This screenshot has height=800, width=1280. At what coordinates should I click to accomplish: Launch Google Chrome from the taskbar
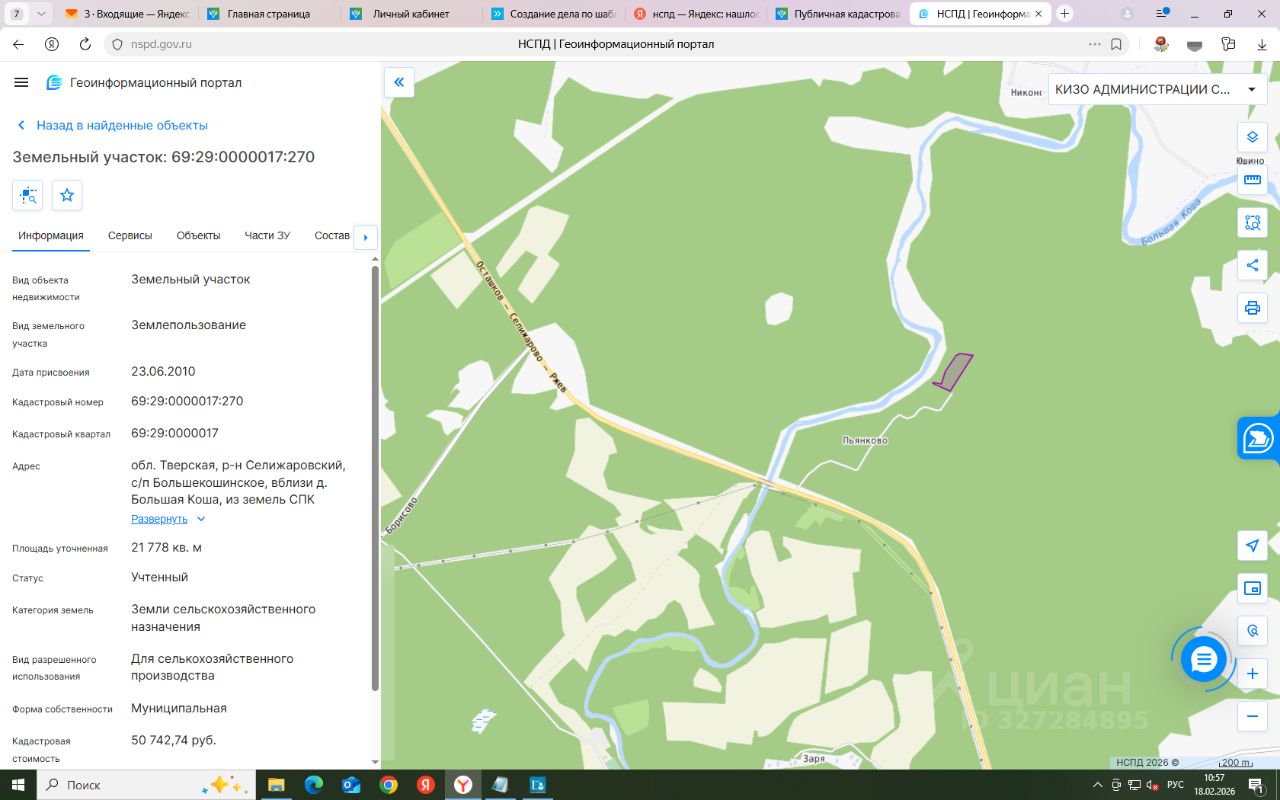[x=388, y=785]
